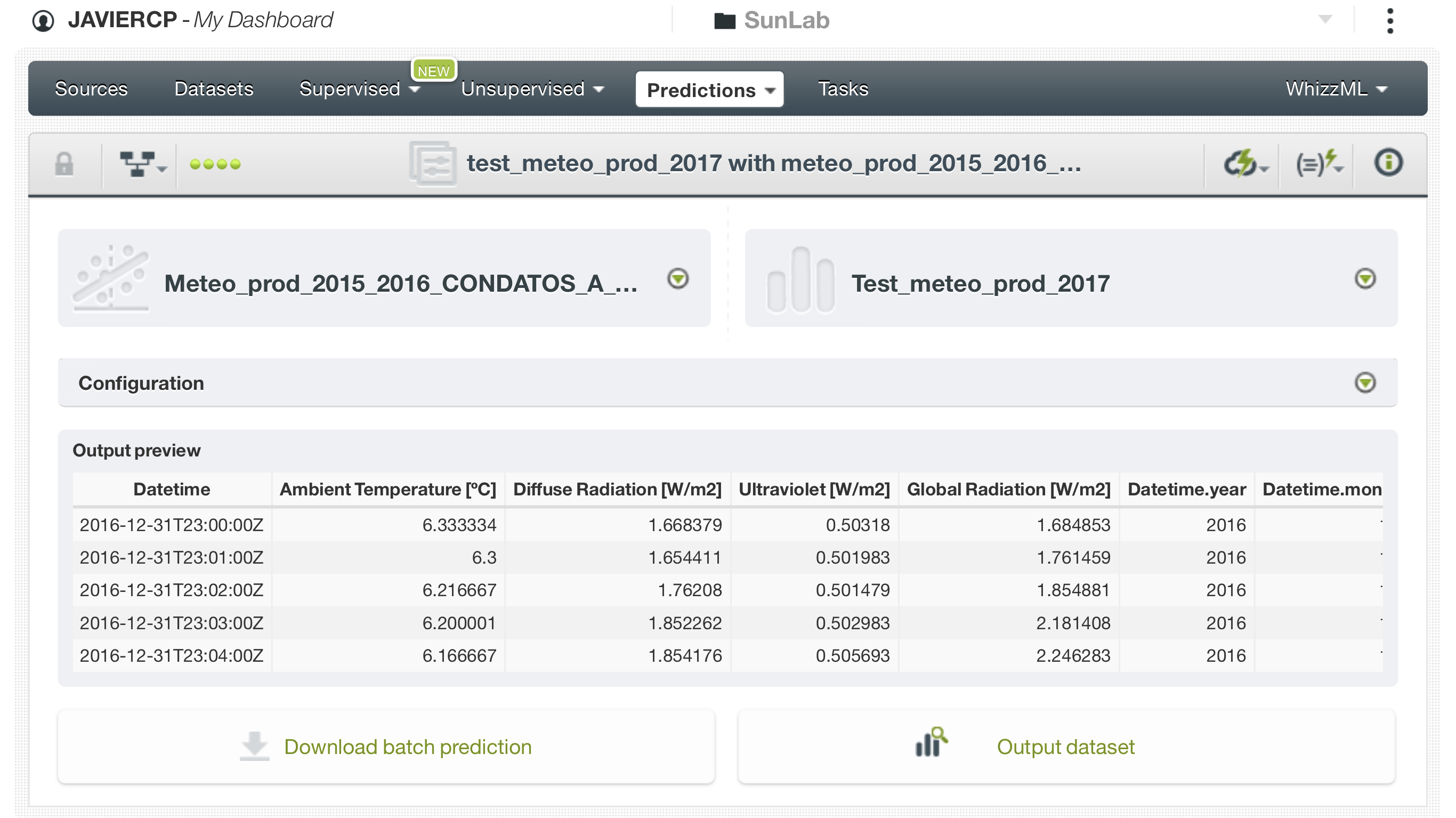Screen dimensions: 1456x818
Task: Open the WhizzML scriptify icon menu
Action: click(x=1319, y=165)
